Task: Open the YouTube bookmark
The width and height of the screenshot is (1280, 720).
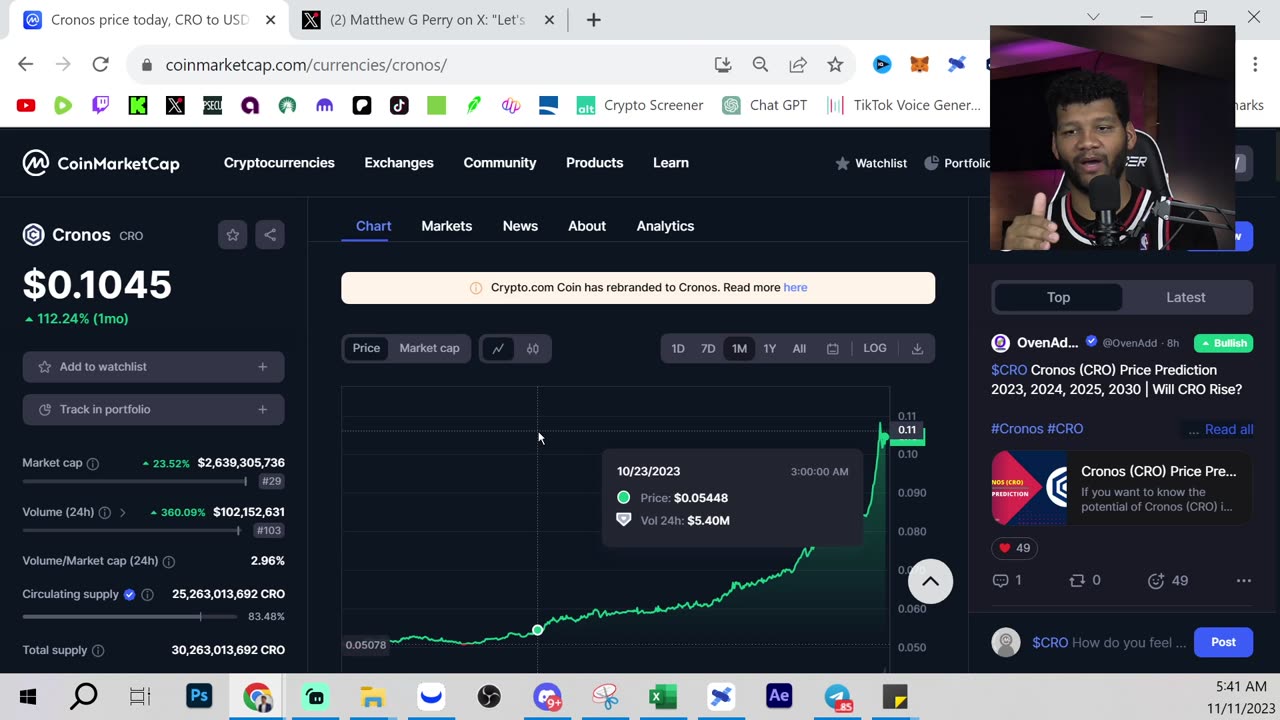Action: coord(26,105)
